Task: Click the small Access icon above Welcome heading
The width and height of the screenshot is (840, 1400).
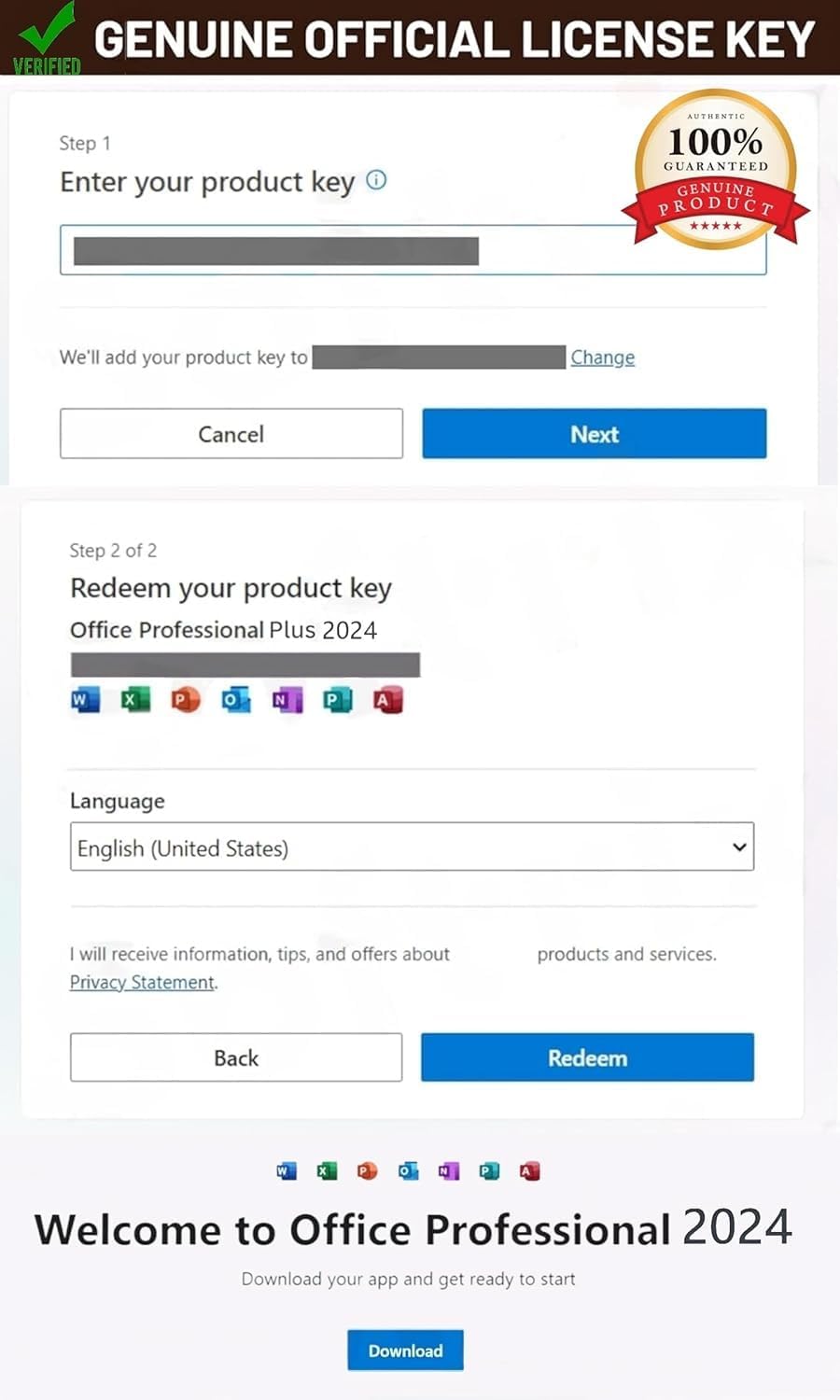Action: pyautogui.click(x=529, y=1170)
